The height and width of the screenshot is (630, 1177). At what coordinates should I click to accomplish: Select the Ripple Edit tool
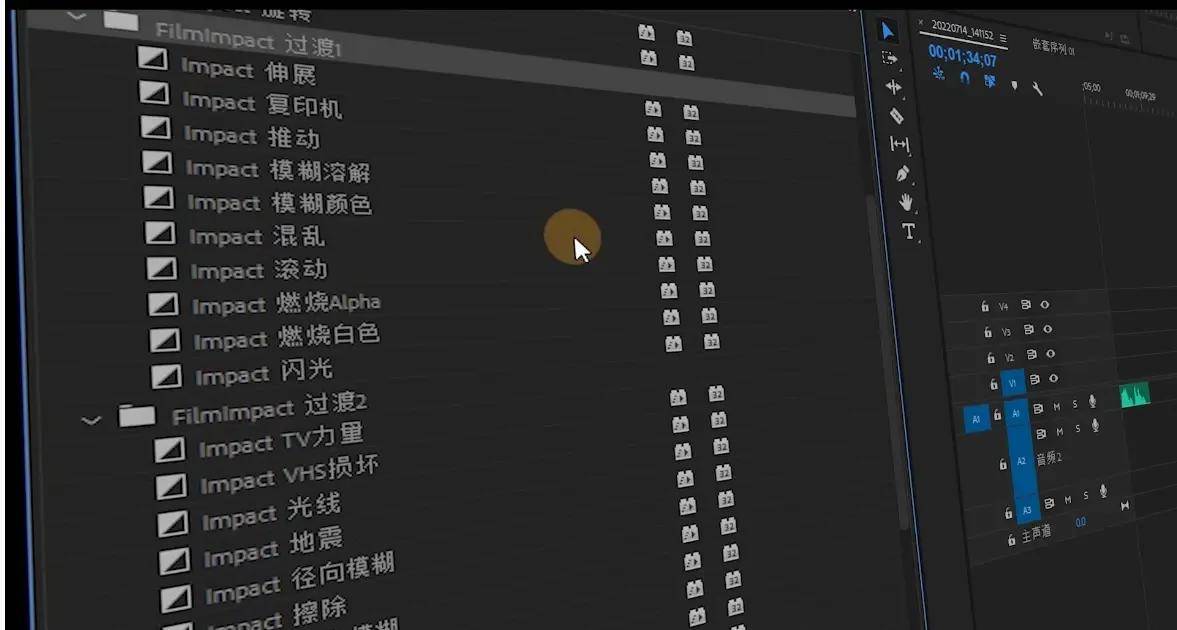click(893, 87)
